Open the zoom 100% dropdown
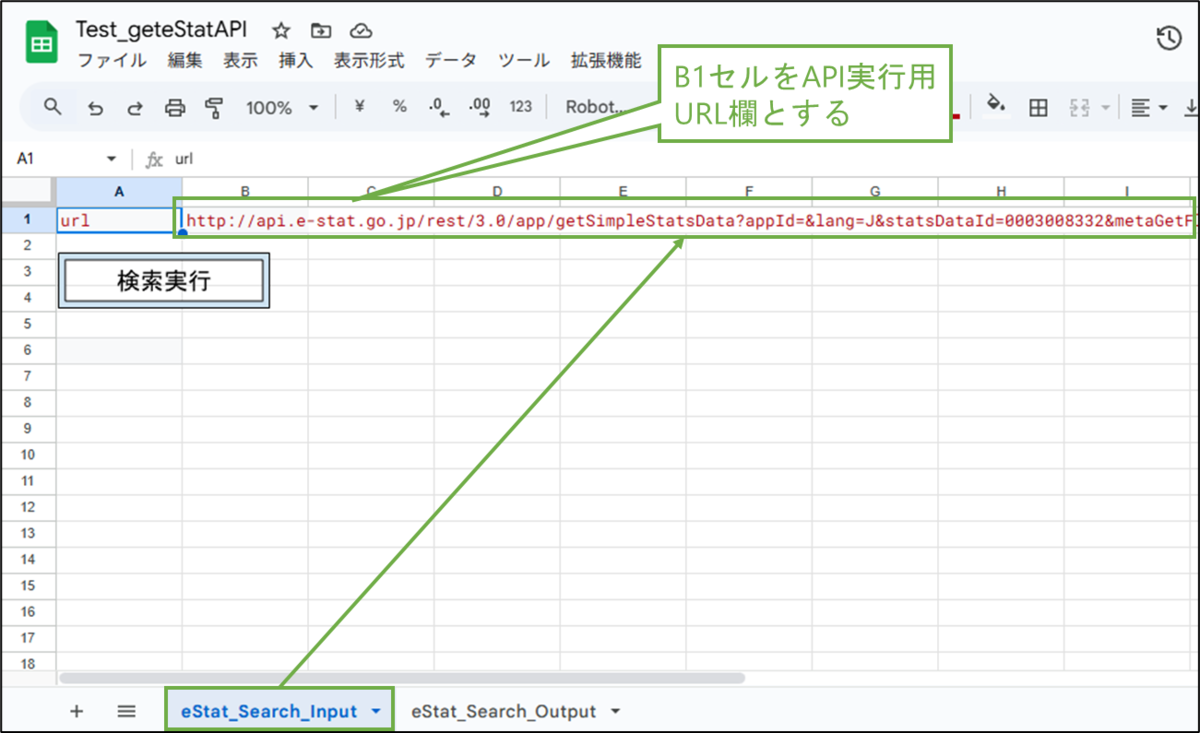Viewport: 1200px width, 733px height. click(282, 107)
